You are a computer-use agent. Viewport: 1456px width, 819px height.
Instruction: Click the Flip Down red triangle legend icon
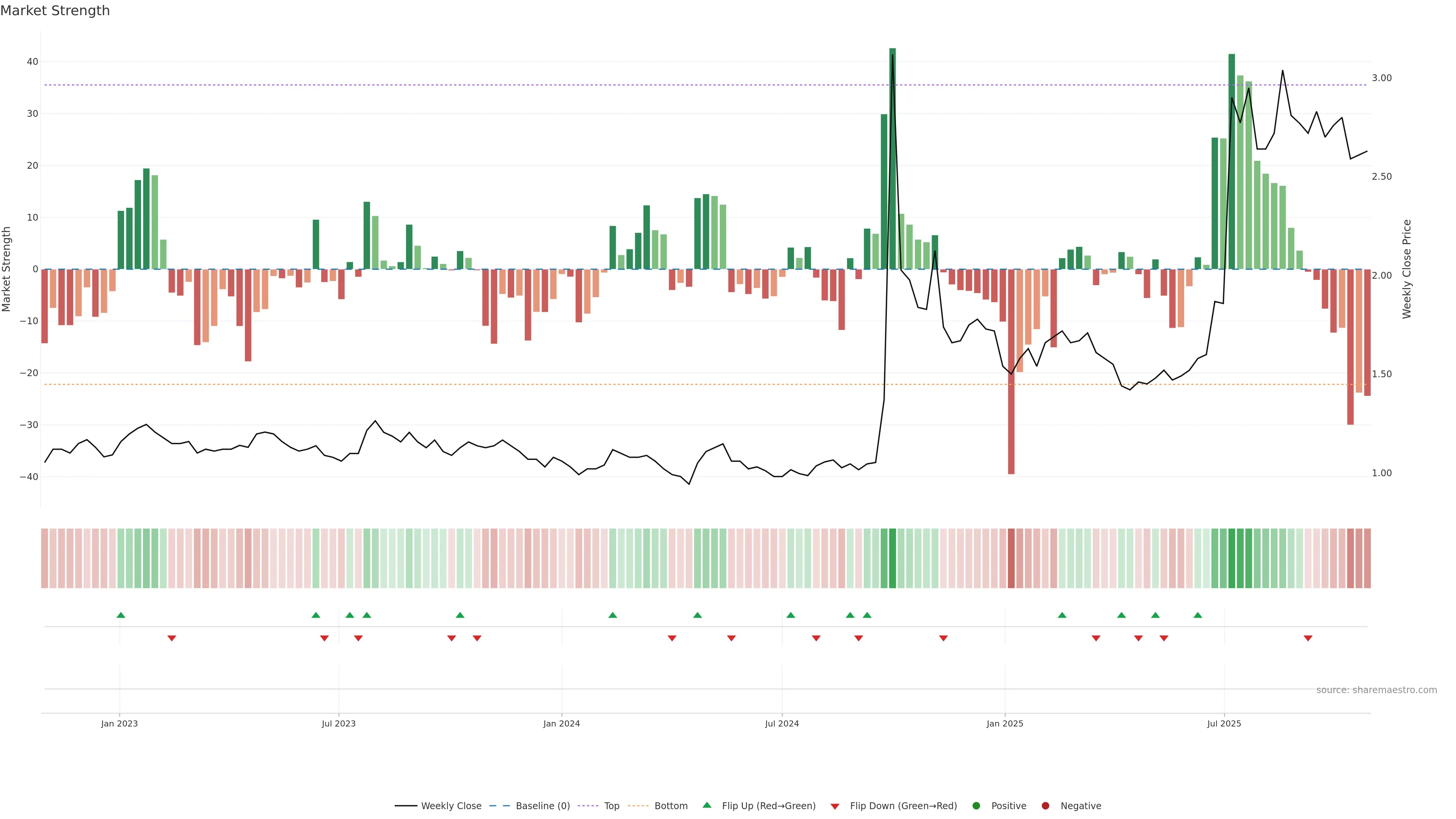[835, 806]
